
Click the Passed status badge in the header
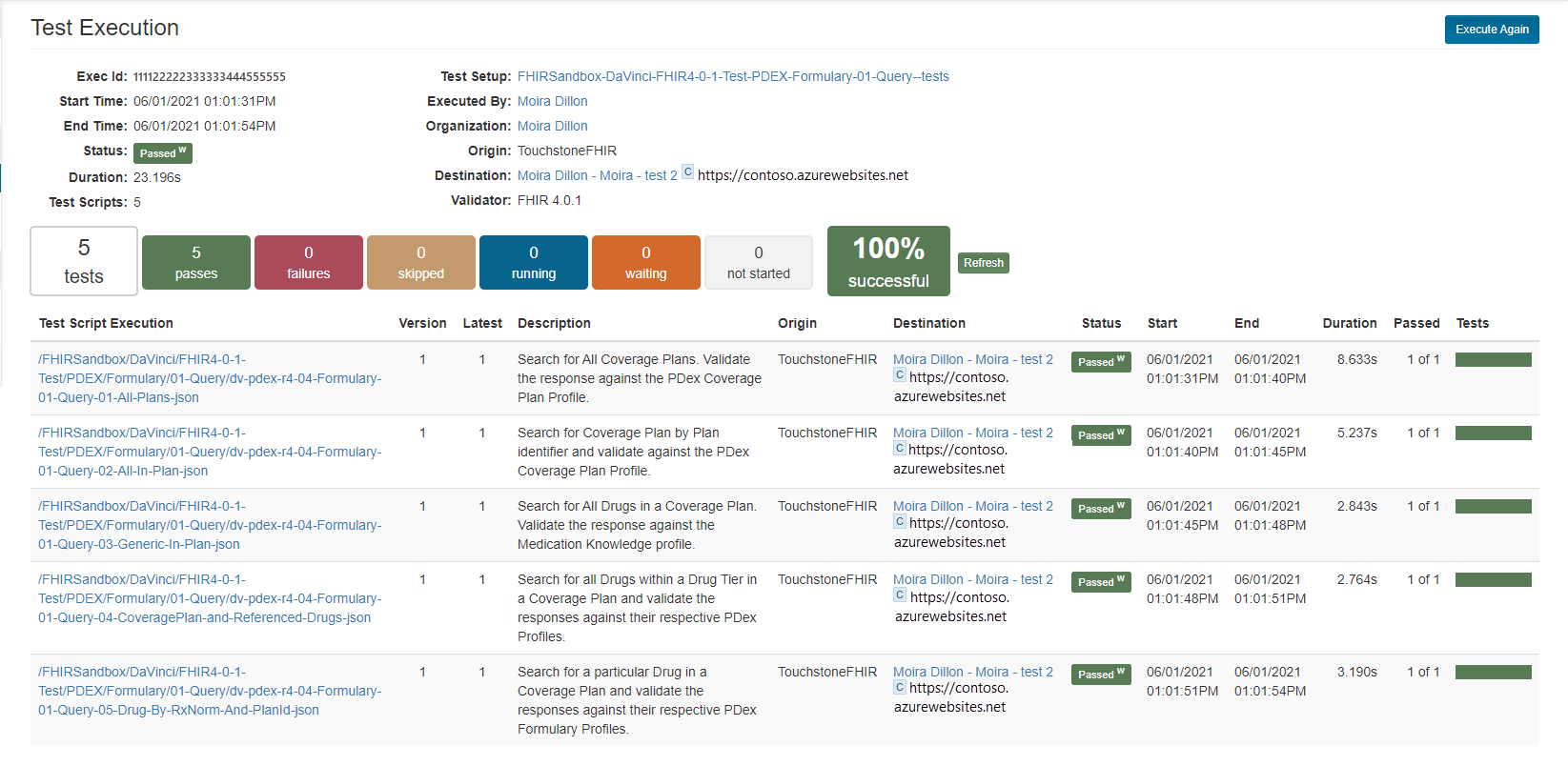coord(163,153)
